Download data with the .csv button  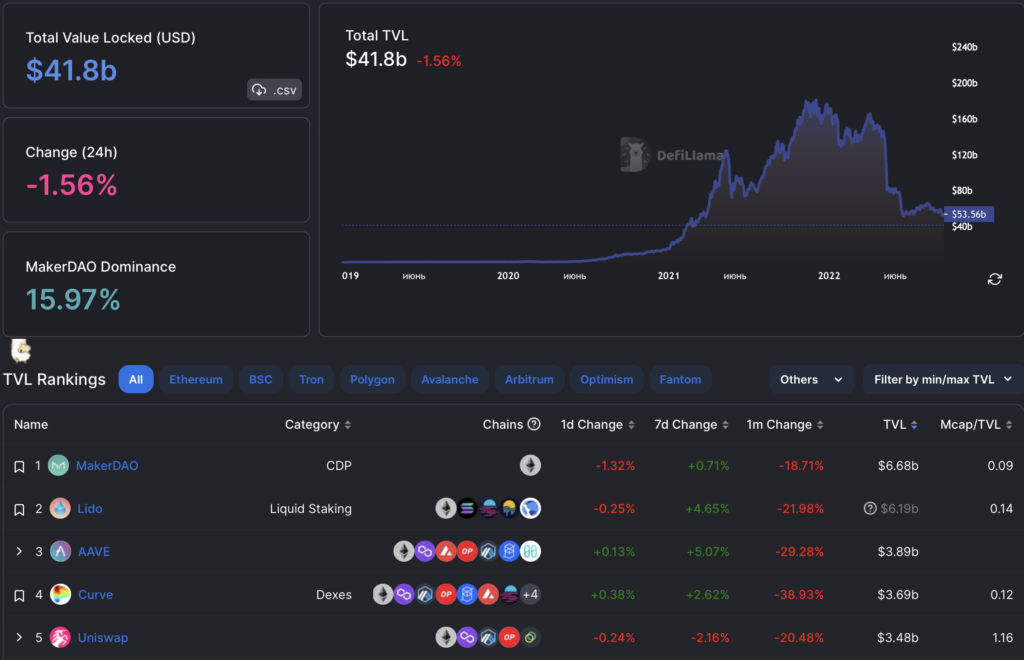274,90
